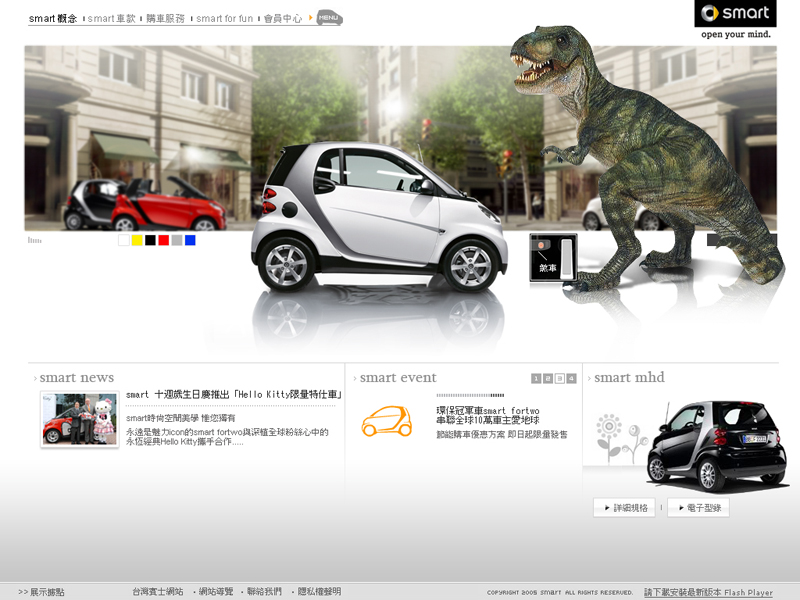The height and width of the screenshot is (600, 800).
Task: Click the Flash Player download link
Action: coord(708,592)
